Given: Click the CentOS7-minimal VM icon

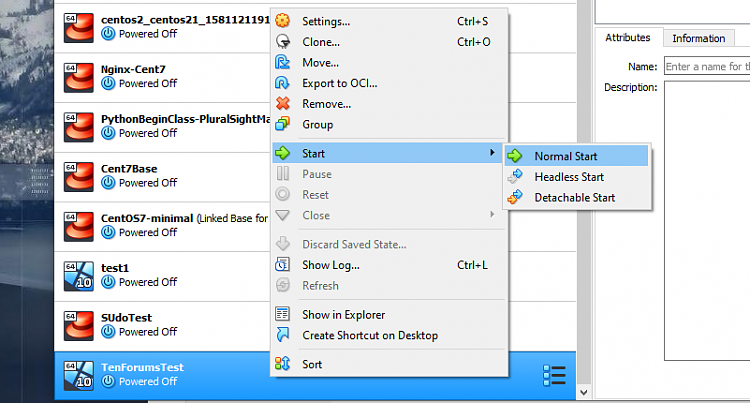Looking at the screenshot, I should click(x=79, y=227).
